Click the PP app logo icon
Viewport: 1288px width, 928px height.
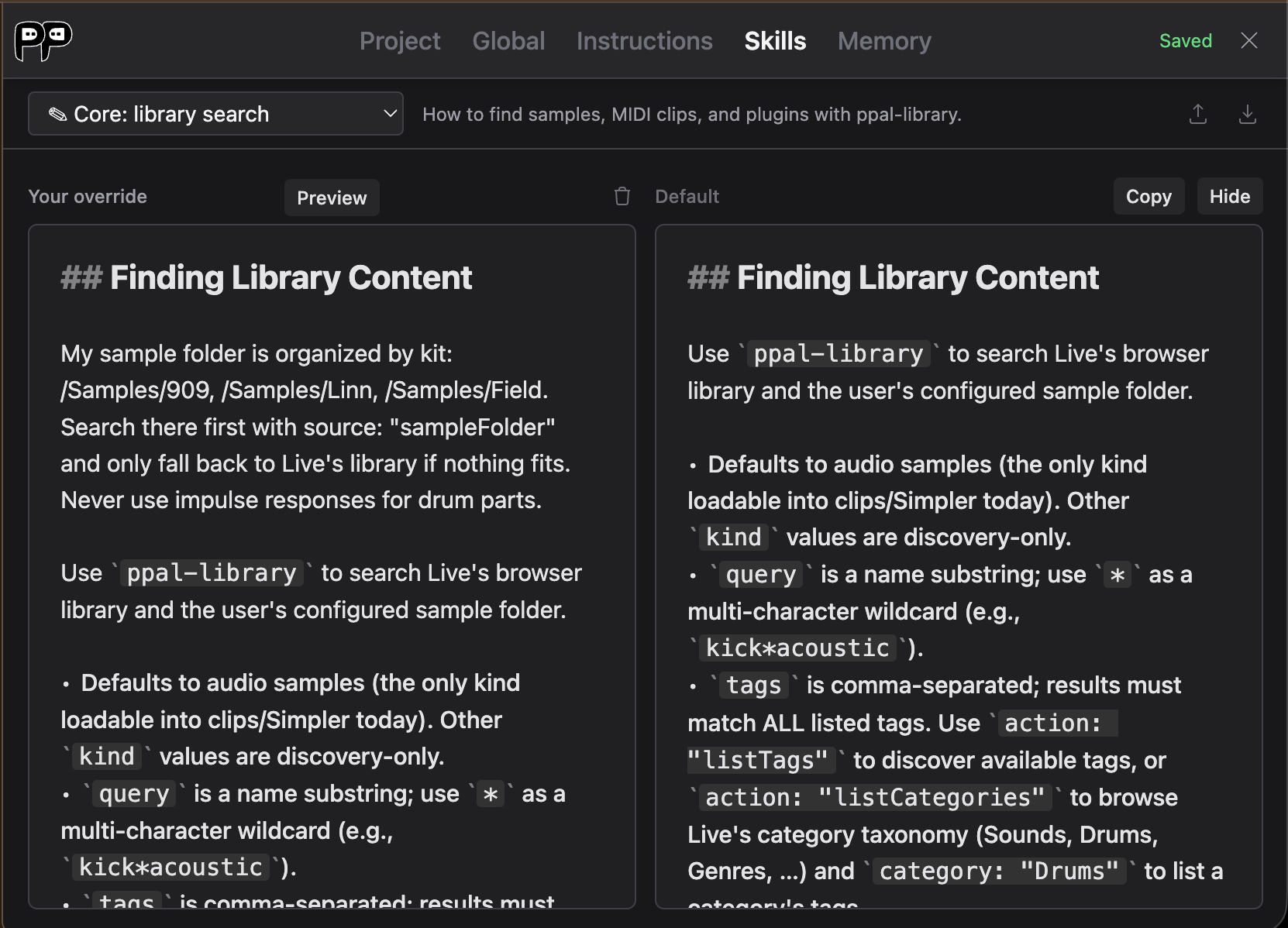pos(43,40)
